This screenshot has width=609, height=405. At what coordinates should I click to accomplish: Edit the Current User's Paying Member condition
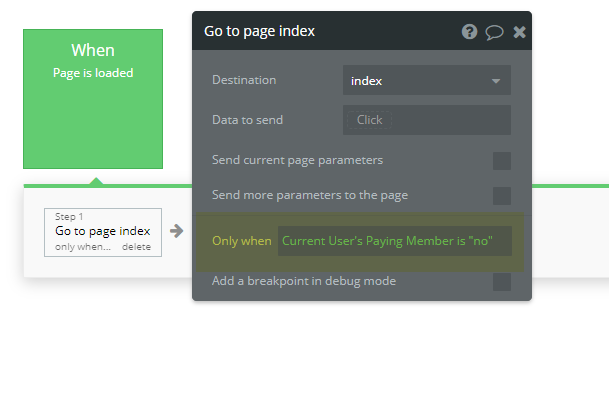395,241
